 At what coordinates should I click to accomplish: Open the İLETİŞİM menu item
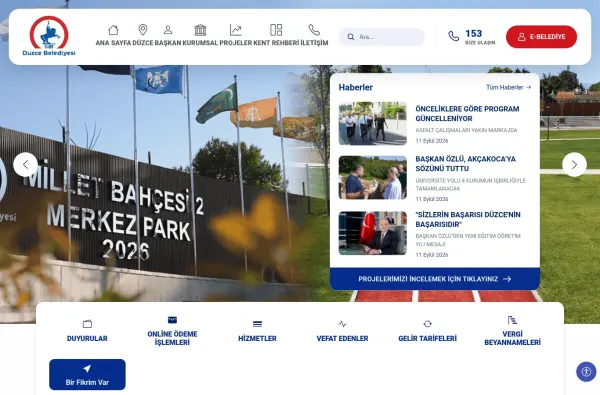tap(314, 43)
